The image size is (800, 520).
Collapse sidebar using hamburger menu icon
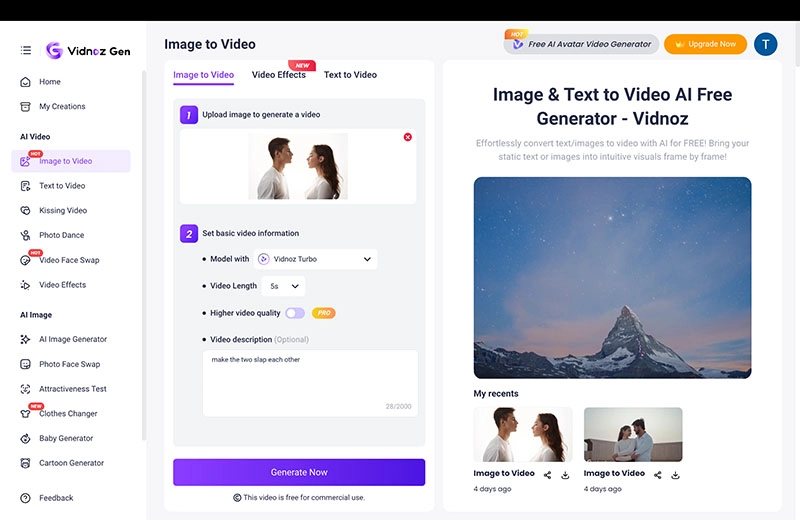pyautogui.click(x=26, y=50)
